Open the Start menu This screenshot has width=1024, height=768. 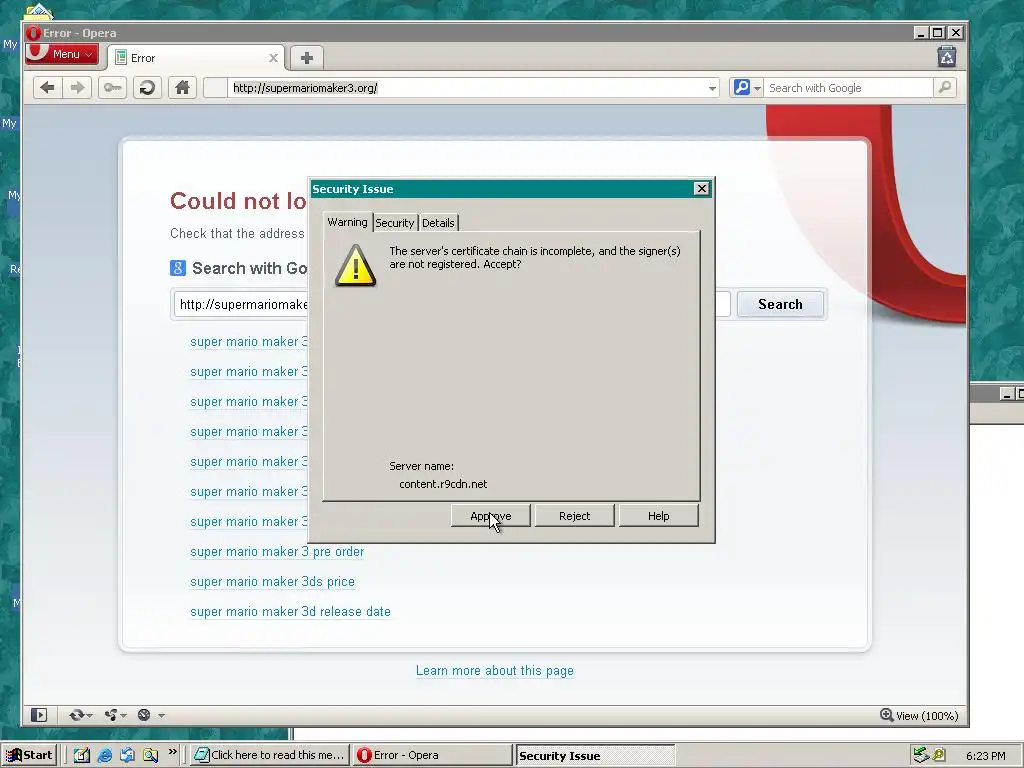[29, 756]
